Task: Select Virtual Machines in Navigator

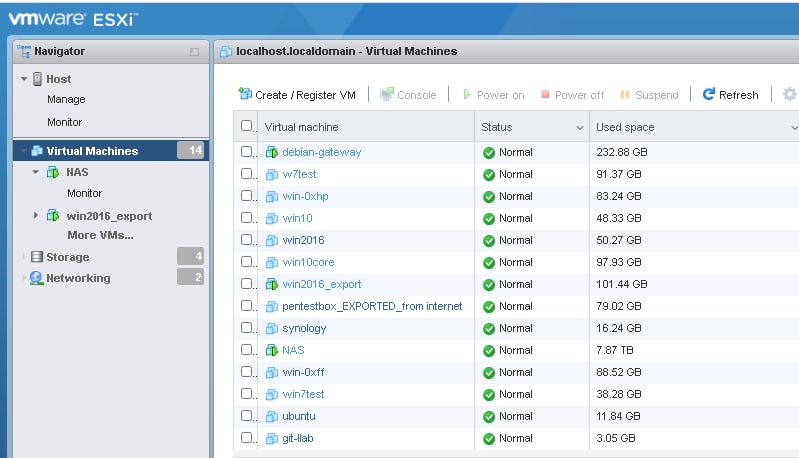Action: [111, 151]
